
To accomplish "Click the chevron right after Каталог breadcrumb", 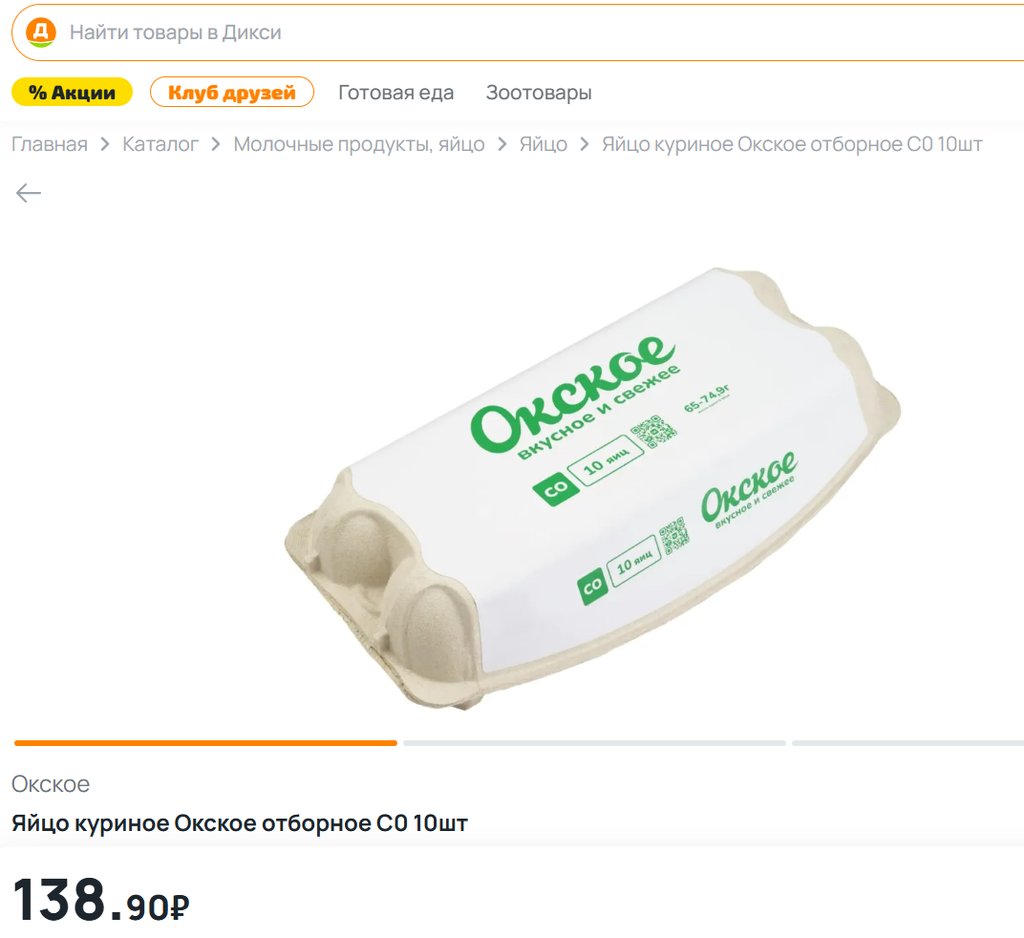I will (x=216, y=145).
